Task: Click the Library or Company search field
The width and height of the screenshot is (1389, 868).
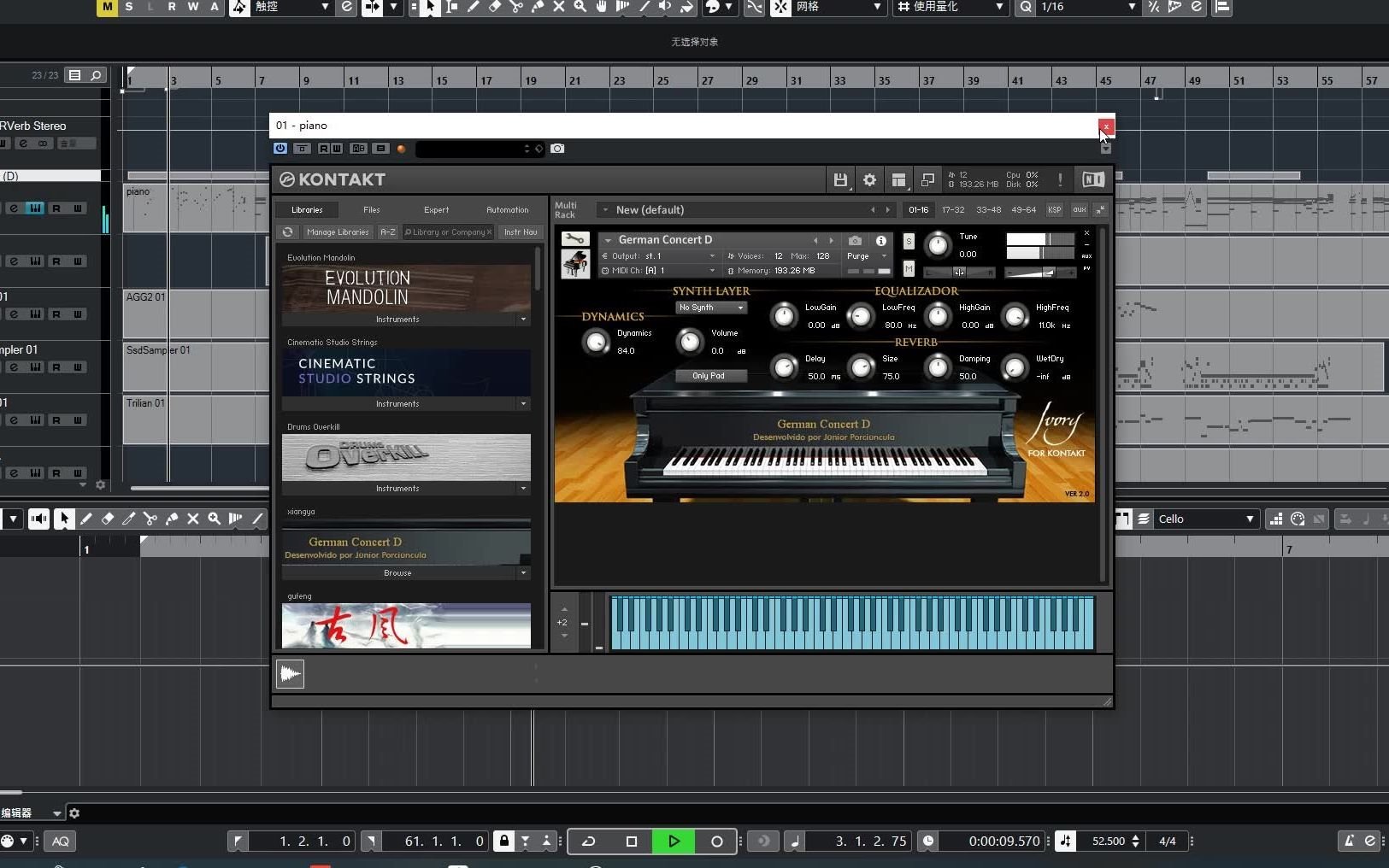Action: 449,232
